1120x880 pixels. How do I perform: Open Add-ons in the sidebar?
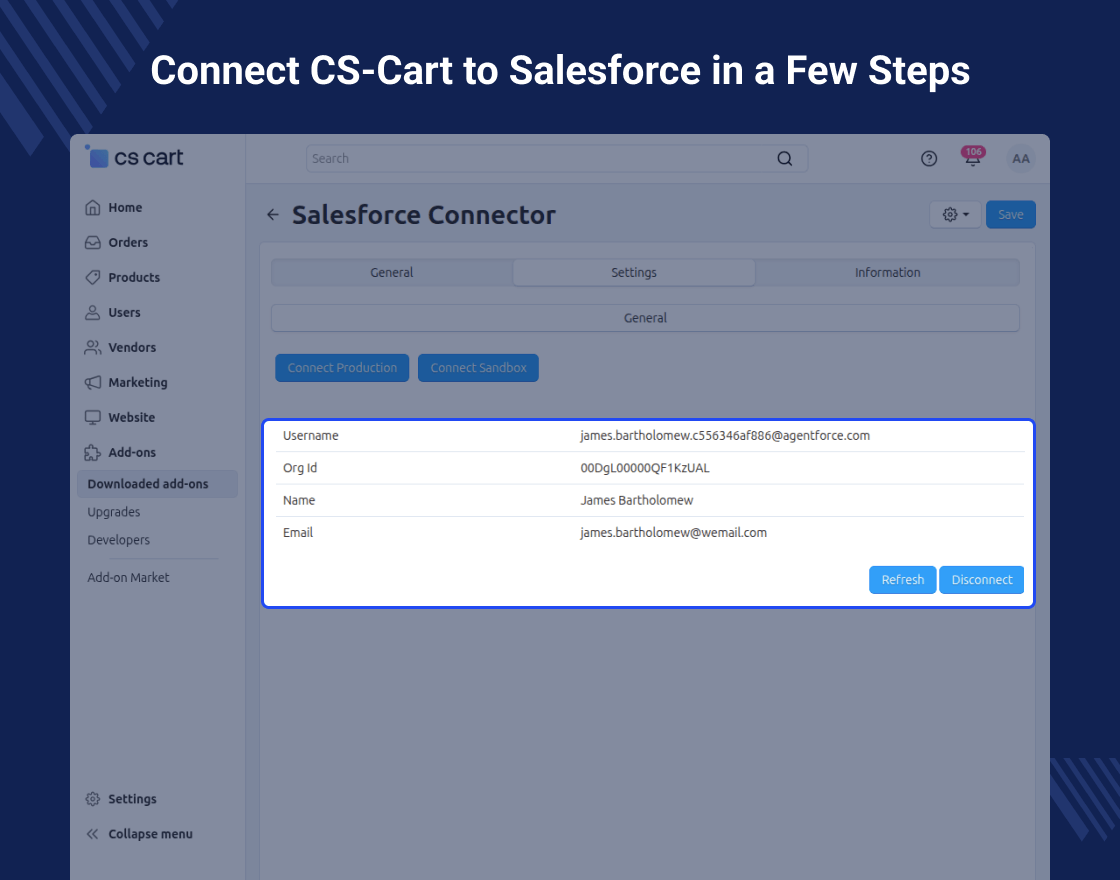pos(132,453)
